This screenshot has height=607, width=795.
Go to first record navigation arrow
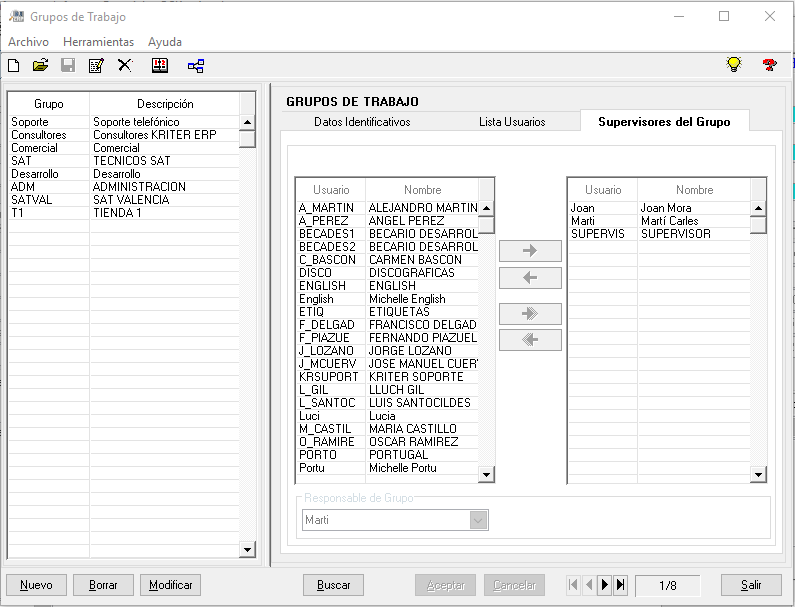[573, 585]
